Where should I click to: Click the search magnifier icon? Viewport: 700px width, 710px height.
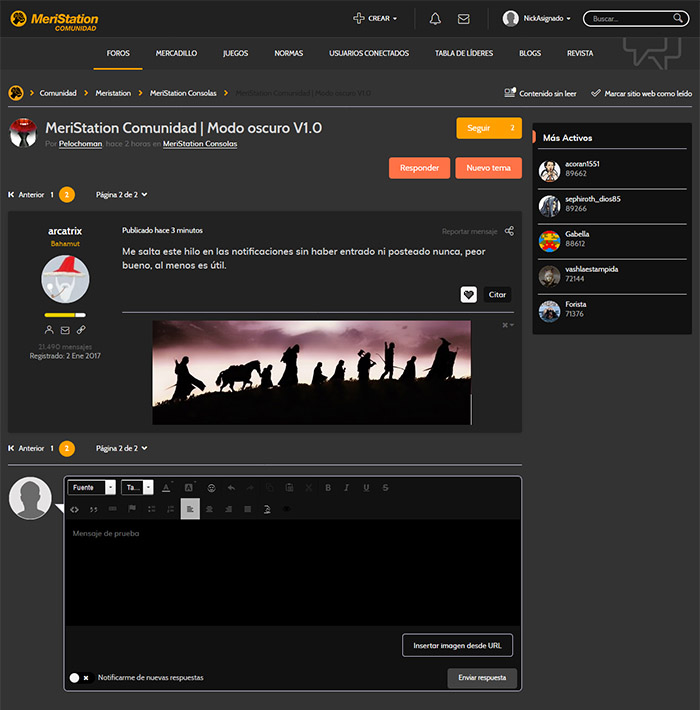pyautogui.click(x=678, y=18)
